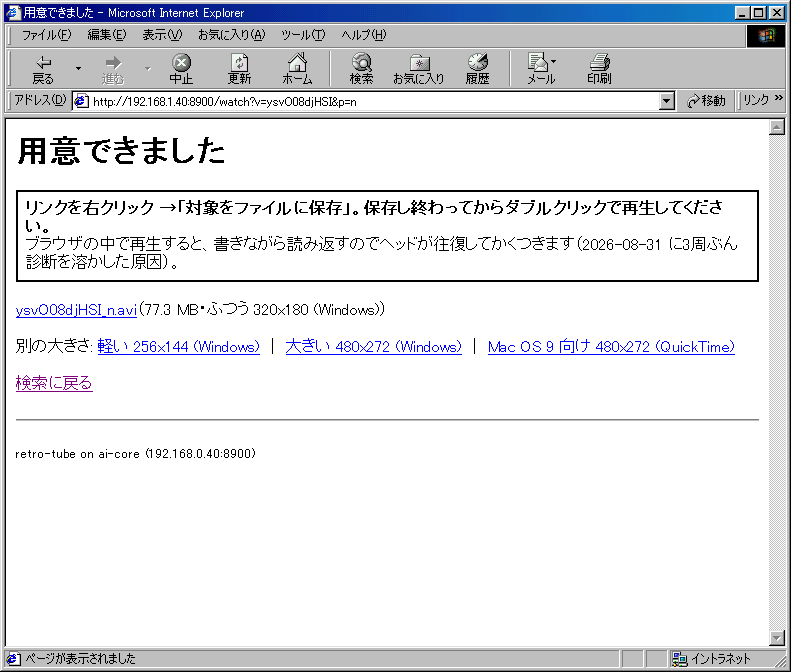Click the 移動 go button
This screenshot has height=672, width=791.
pyautogui.click(x=706, y=101)
